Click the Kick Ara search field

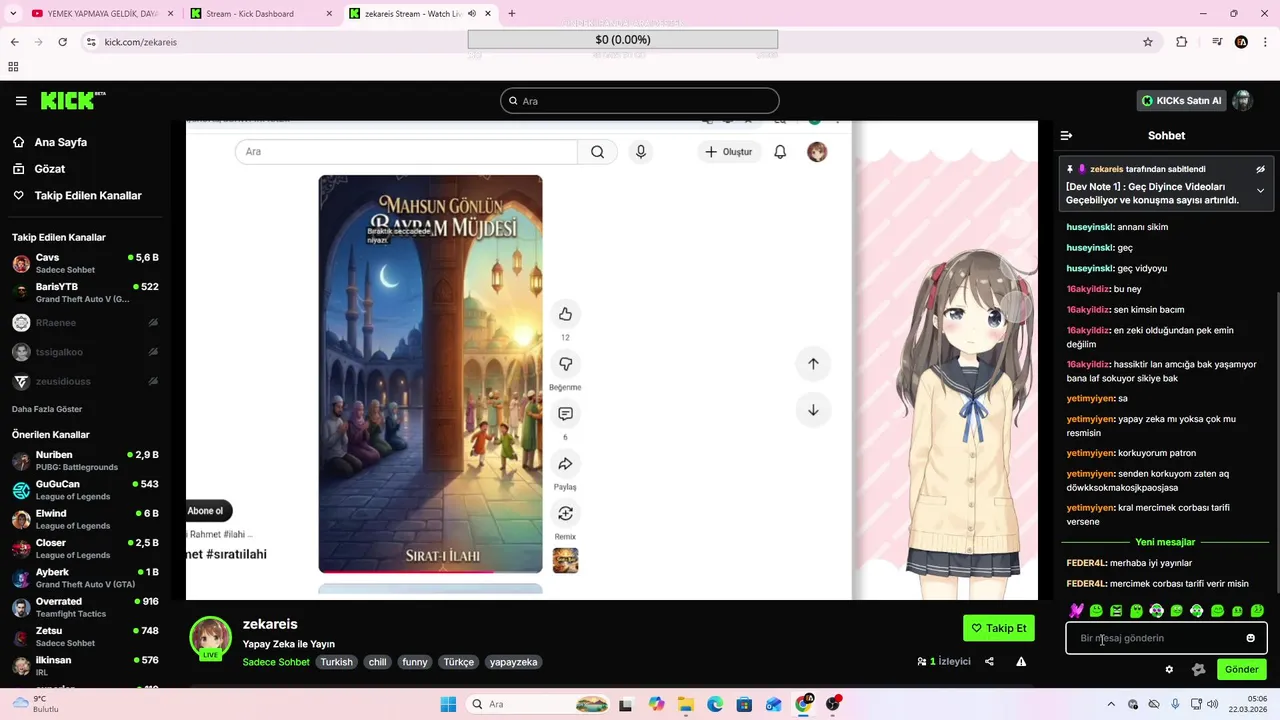tap(640, 101)
